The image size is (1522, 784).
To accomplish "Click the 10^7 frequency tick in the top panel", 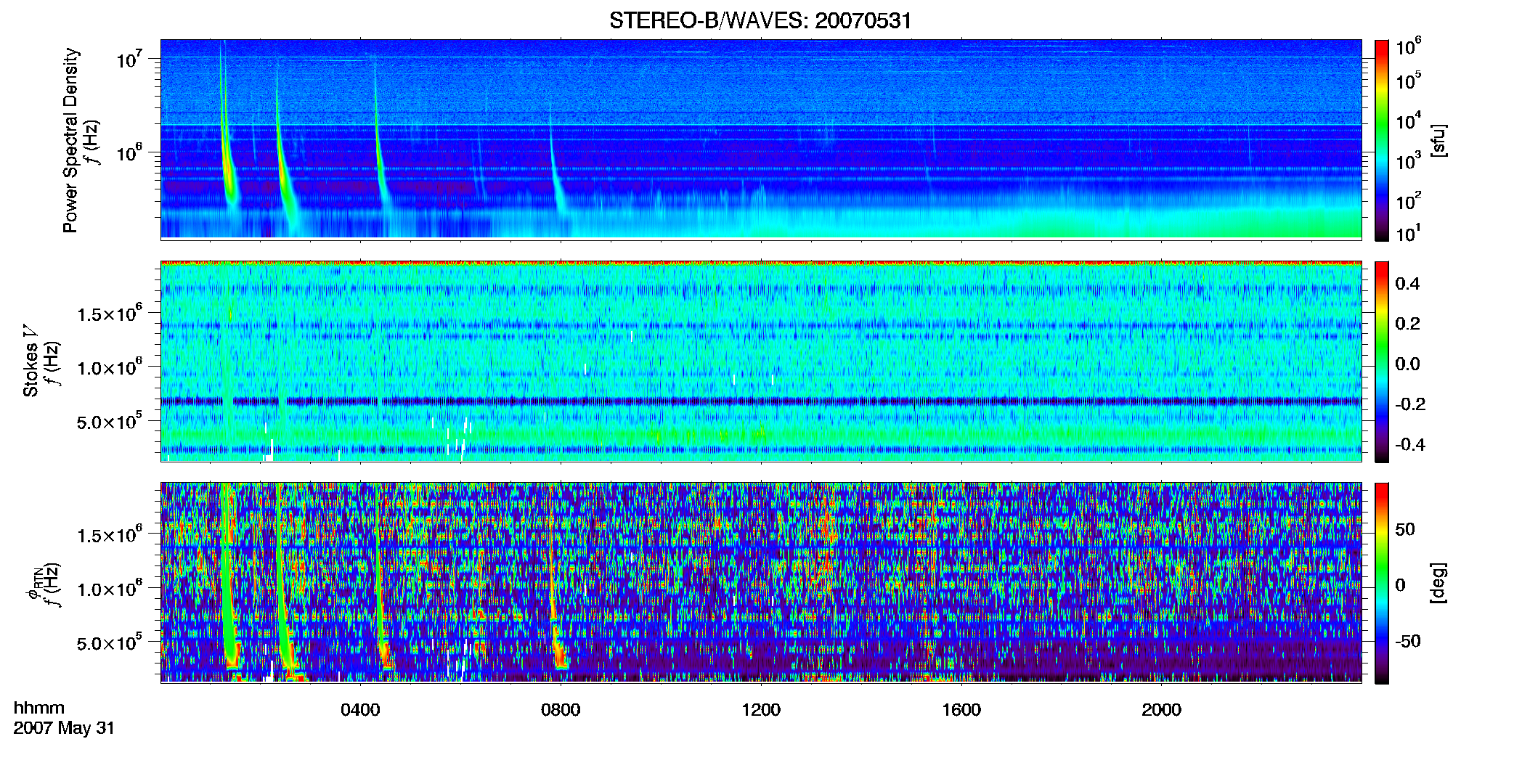I will 130,58.
